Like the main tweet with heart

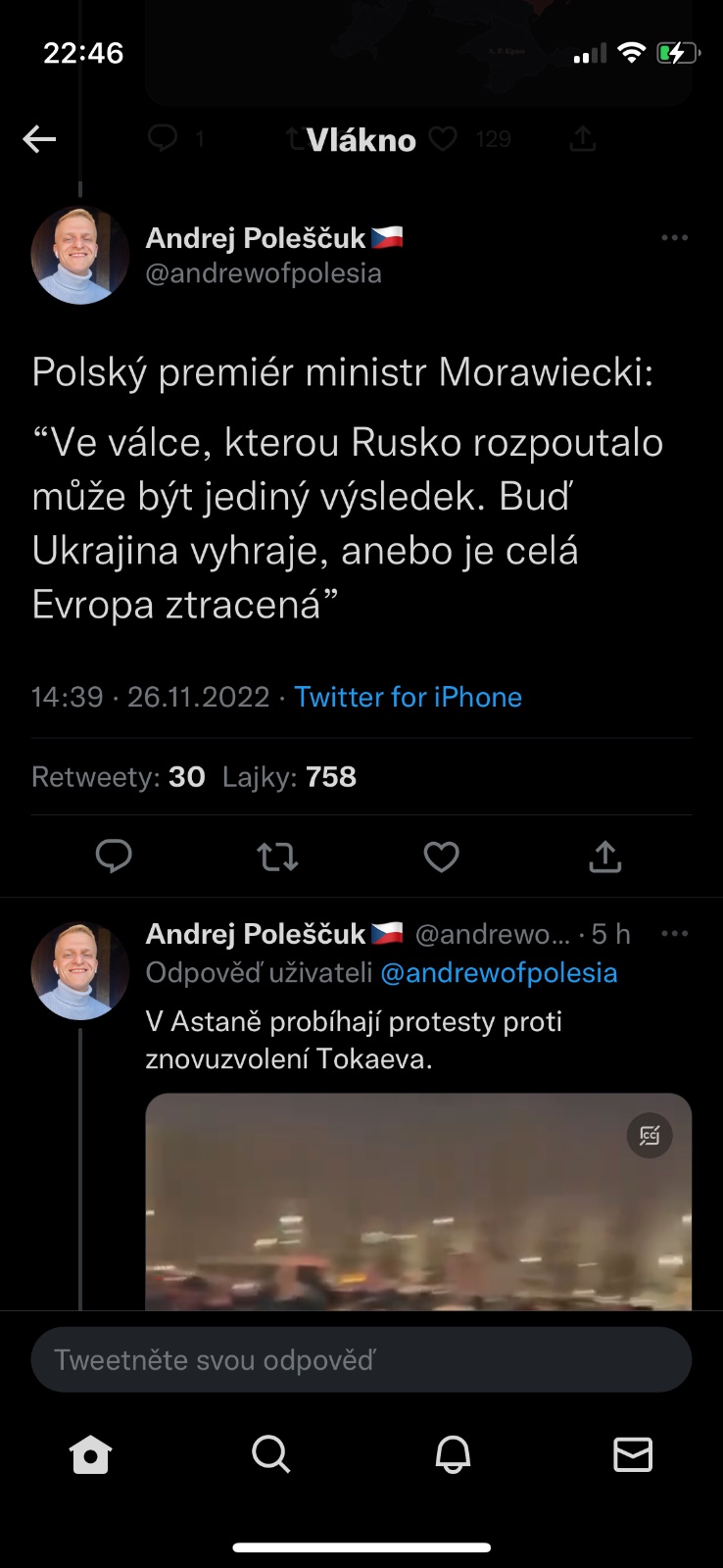441,857
